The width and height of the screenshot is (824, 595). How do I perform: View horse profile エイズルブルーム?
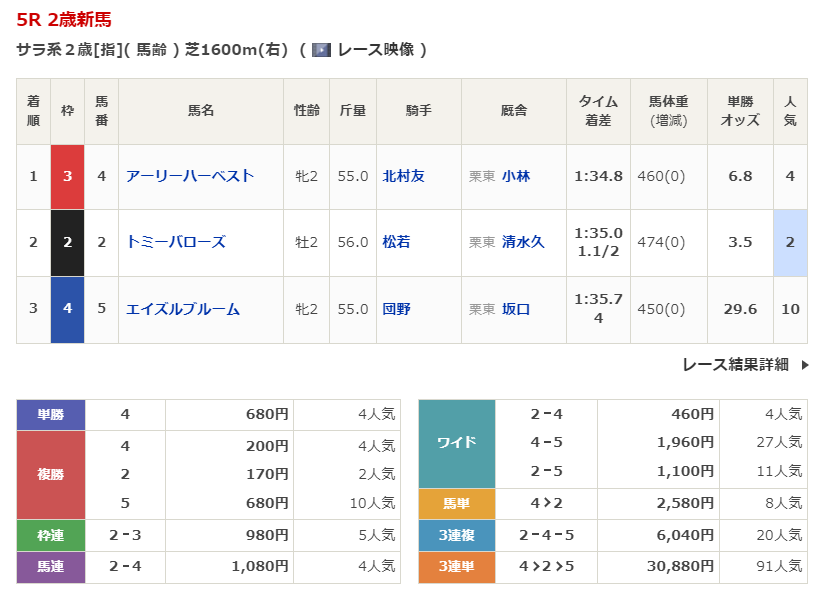click(183, 309)
